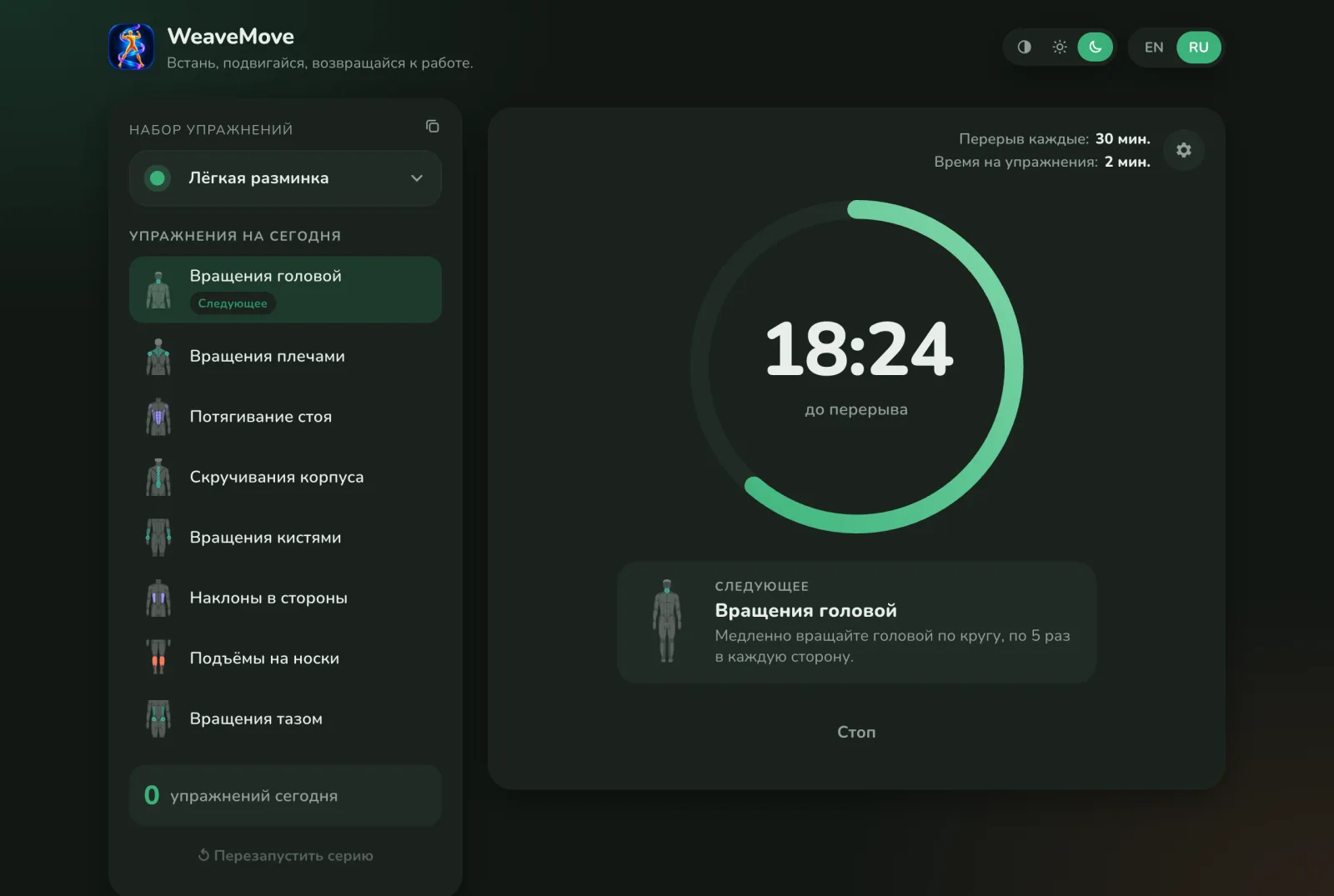Click the body figure in the Следующее card
Viewport: 1334px width, 896px height.
667,622
